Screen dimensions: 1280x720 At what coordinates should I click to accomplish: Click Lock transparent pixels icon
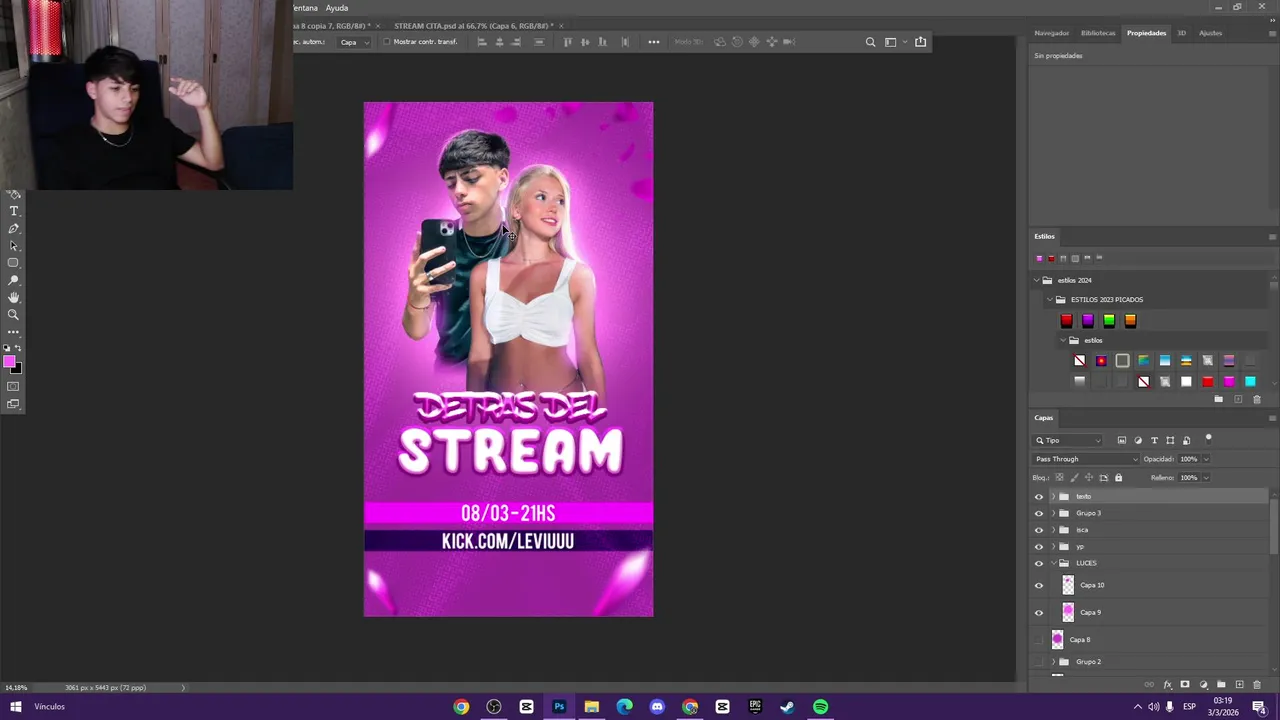(1060, 478)
